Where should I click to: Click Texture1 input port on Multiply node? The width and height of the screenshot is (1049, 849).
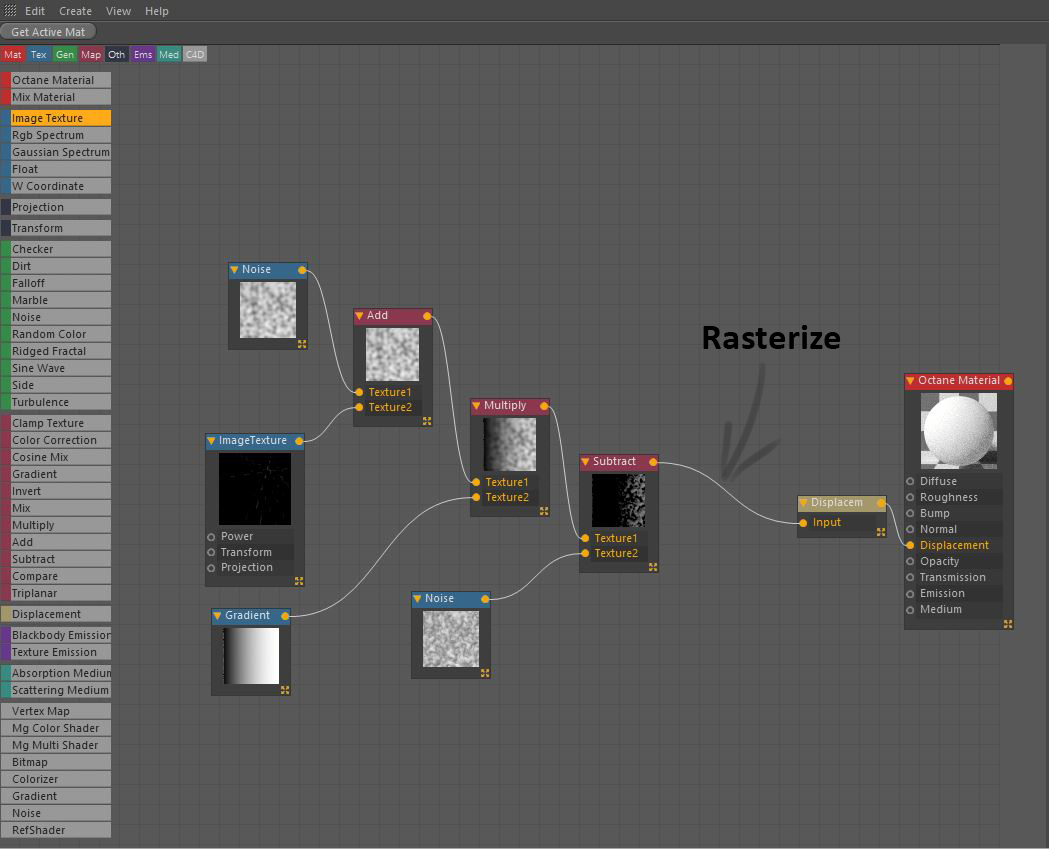point(476,482)
